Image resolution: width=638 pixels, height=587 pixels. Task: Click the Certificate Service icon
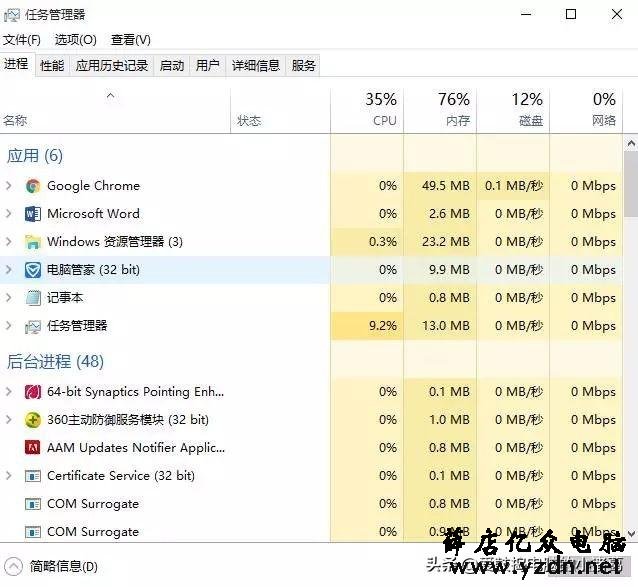33,476
